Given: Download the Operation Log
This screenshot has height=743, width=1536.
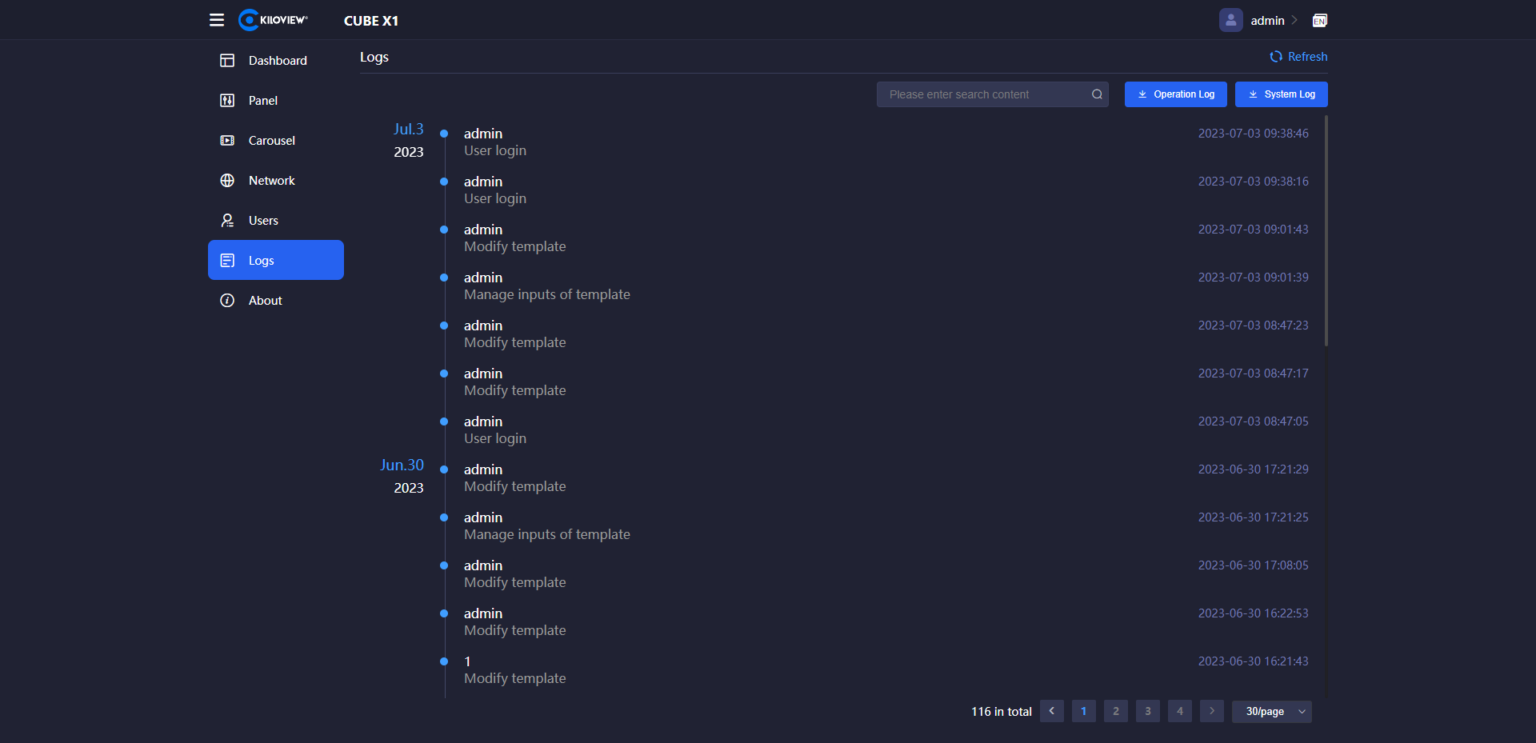Looking at the screenshot, I should (x=1175, y=94).
